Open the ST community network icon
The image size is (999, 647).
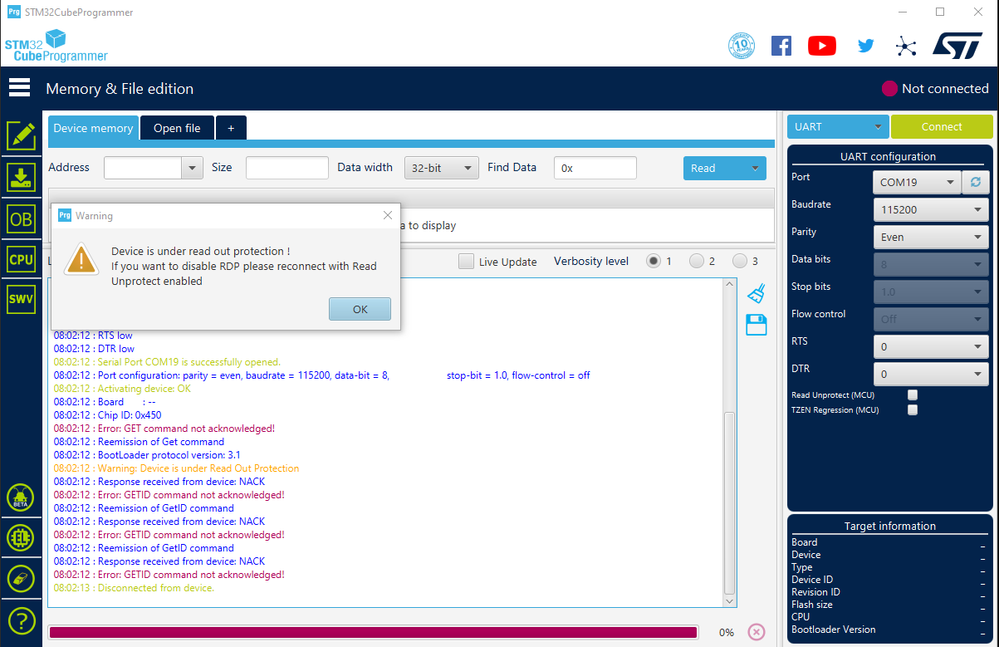pyautogui.click(x=905, y=46)
